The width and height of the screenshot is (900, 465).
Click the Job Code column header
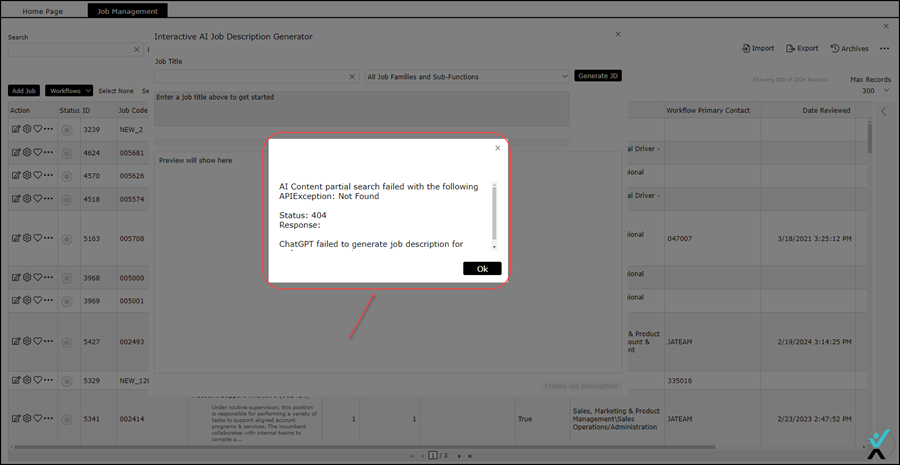(x=133, y=110)
